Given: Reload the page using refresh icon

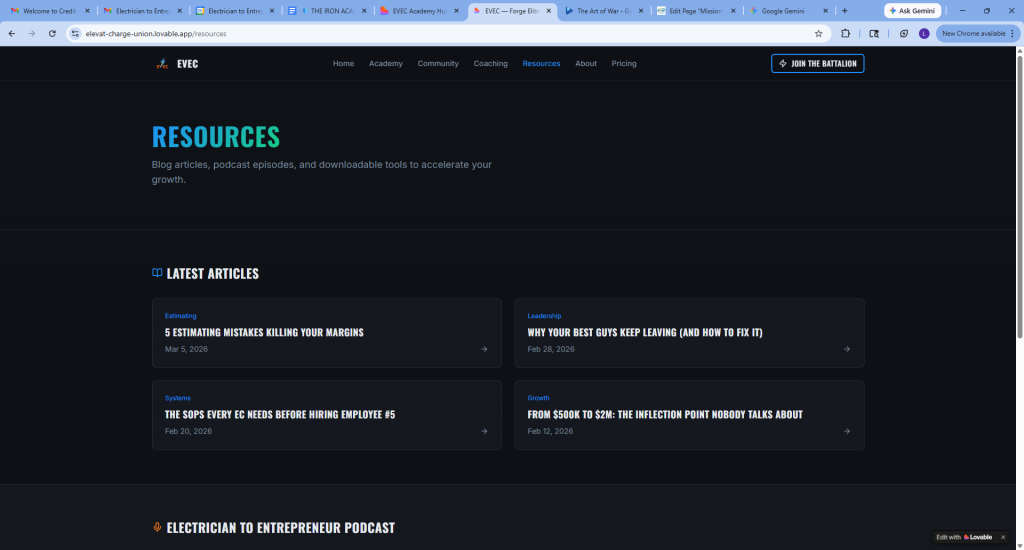Looking at the screenshot, I should 52,33.
